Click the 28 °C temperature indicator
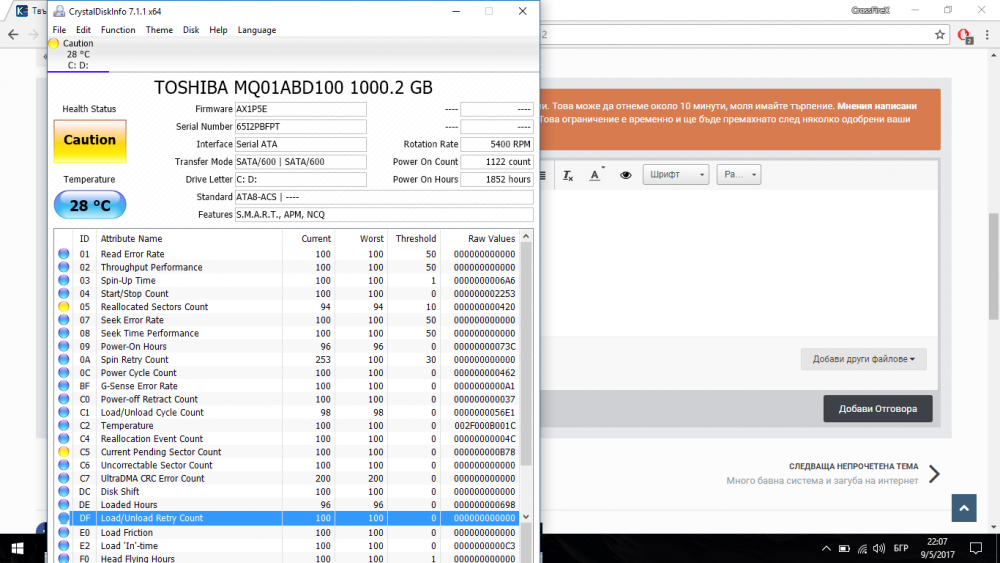The width and height of the screenshot is (1000, 563). pyautogui.click(x=90, y=205)
